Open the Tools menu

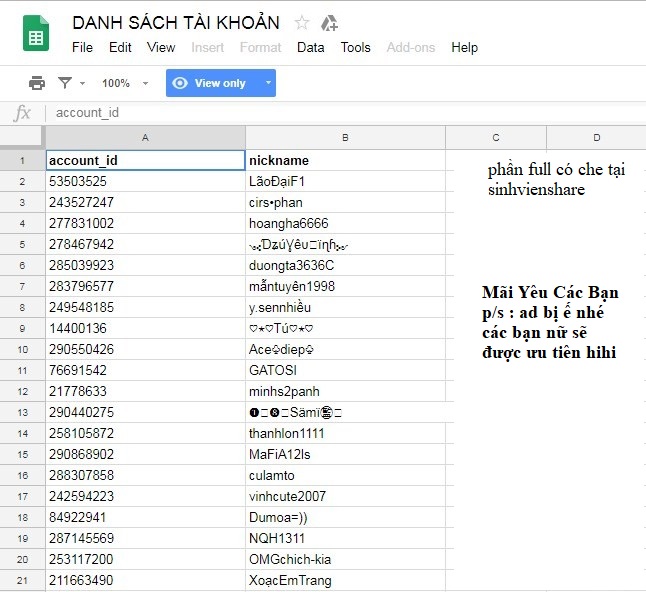[x=356, y=47]
